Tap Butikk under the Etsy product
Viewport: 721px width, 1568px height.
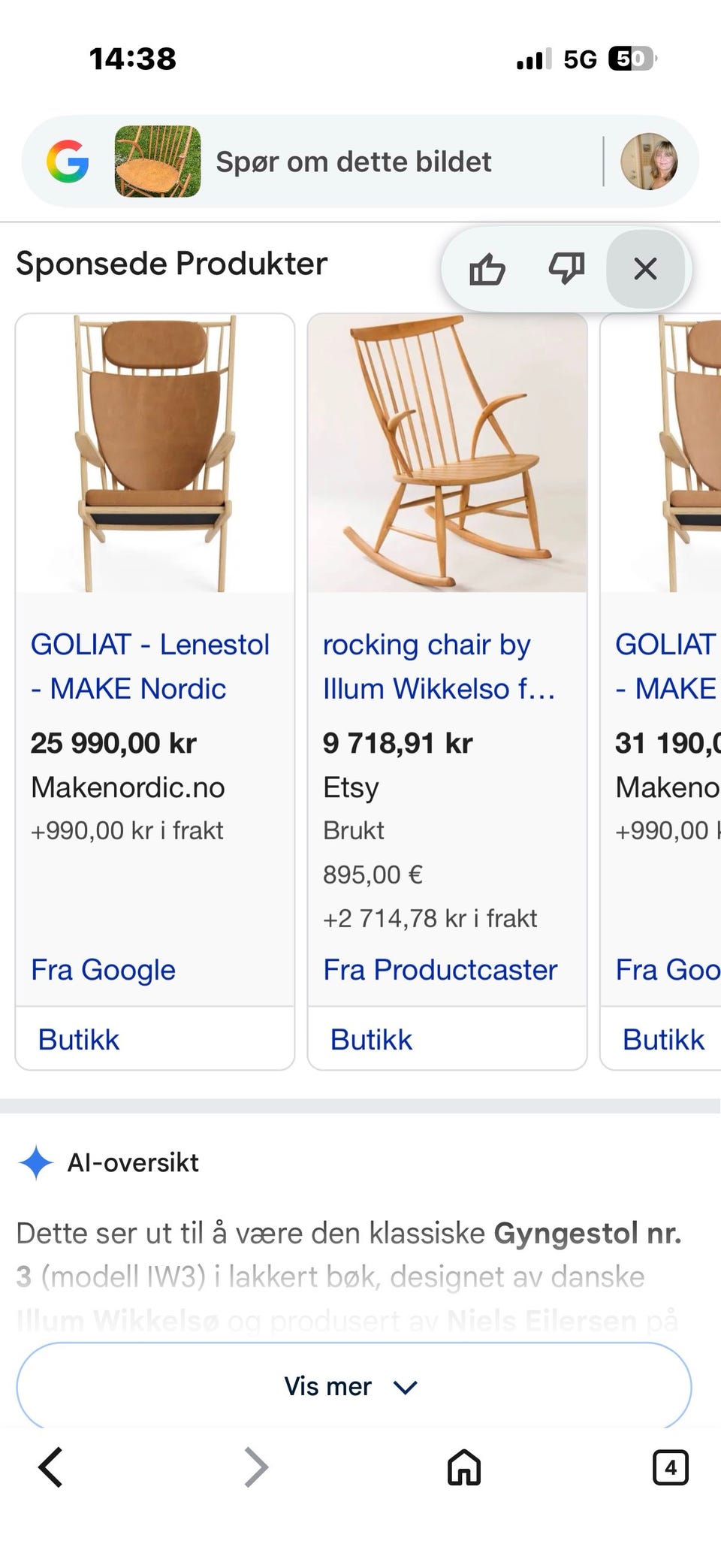[371, 1040]
